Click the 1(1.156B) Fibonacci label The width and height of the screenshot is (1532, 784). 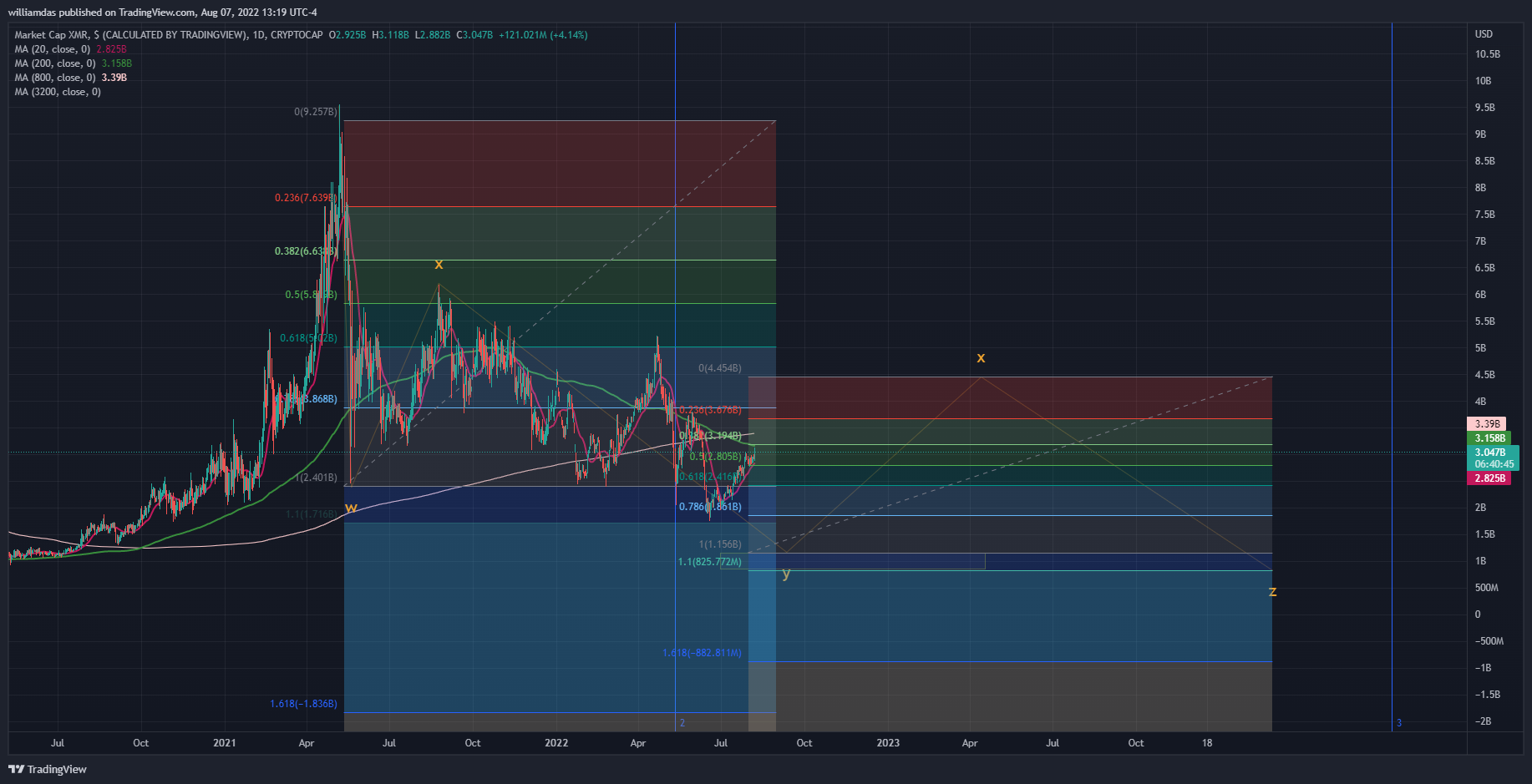[x=720, y=544]
